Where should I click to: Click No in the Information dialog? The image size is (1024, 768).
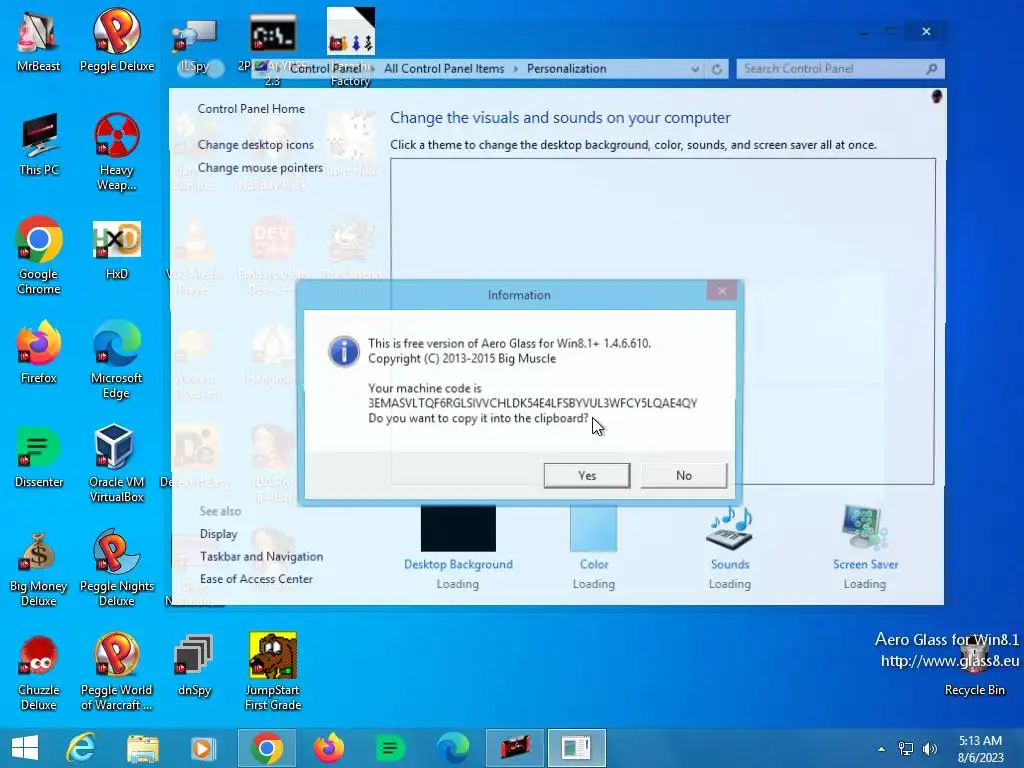[x=683, y=475]
